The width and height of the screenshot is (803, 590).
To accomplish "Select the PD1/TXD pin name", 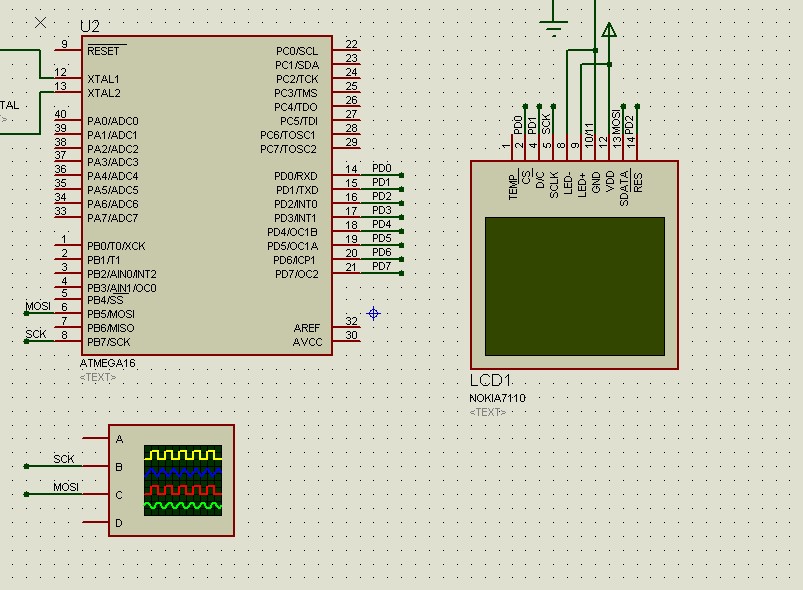I will click(x=297, y=190).
